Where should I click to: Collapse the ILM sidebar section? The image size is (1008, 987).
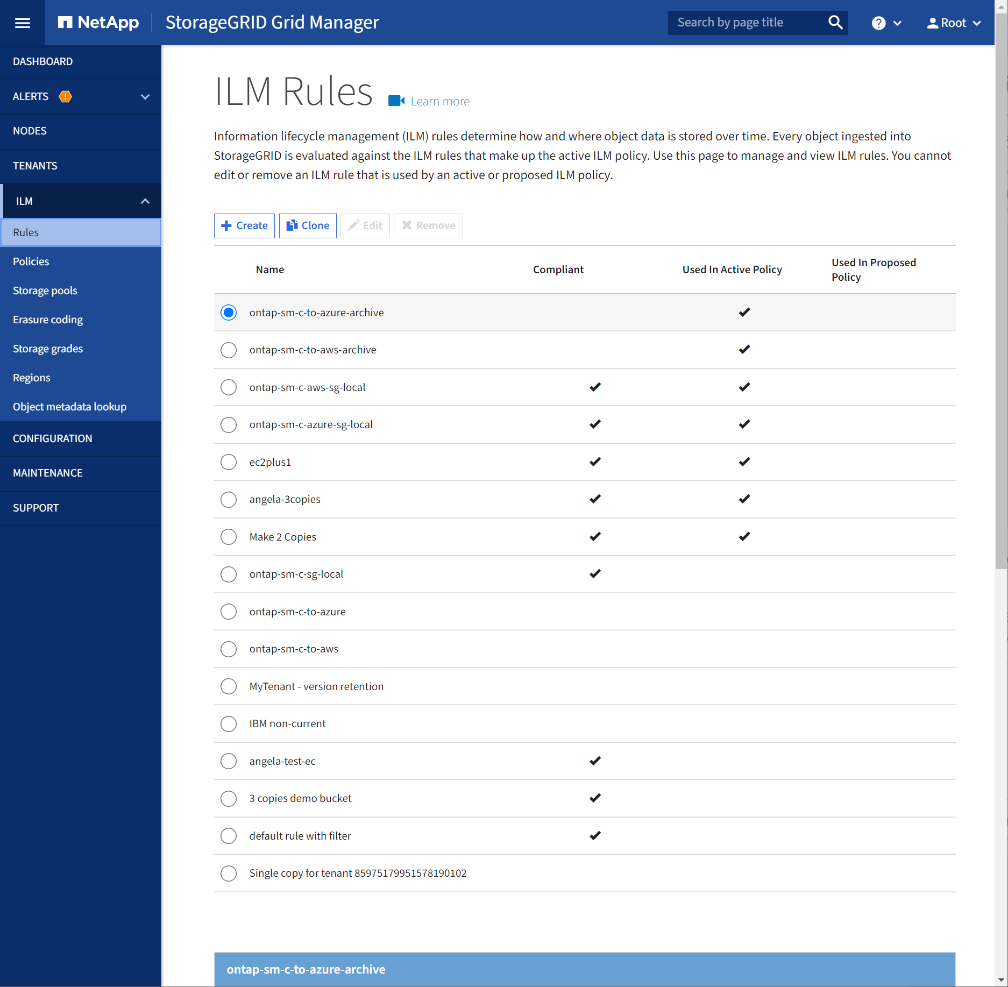pyautogui.click(x=145, y=202)
